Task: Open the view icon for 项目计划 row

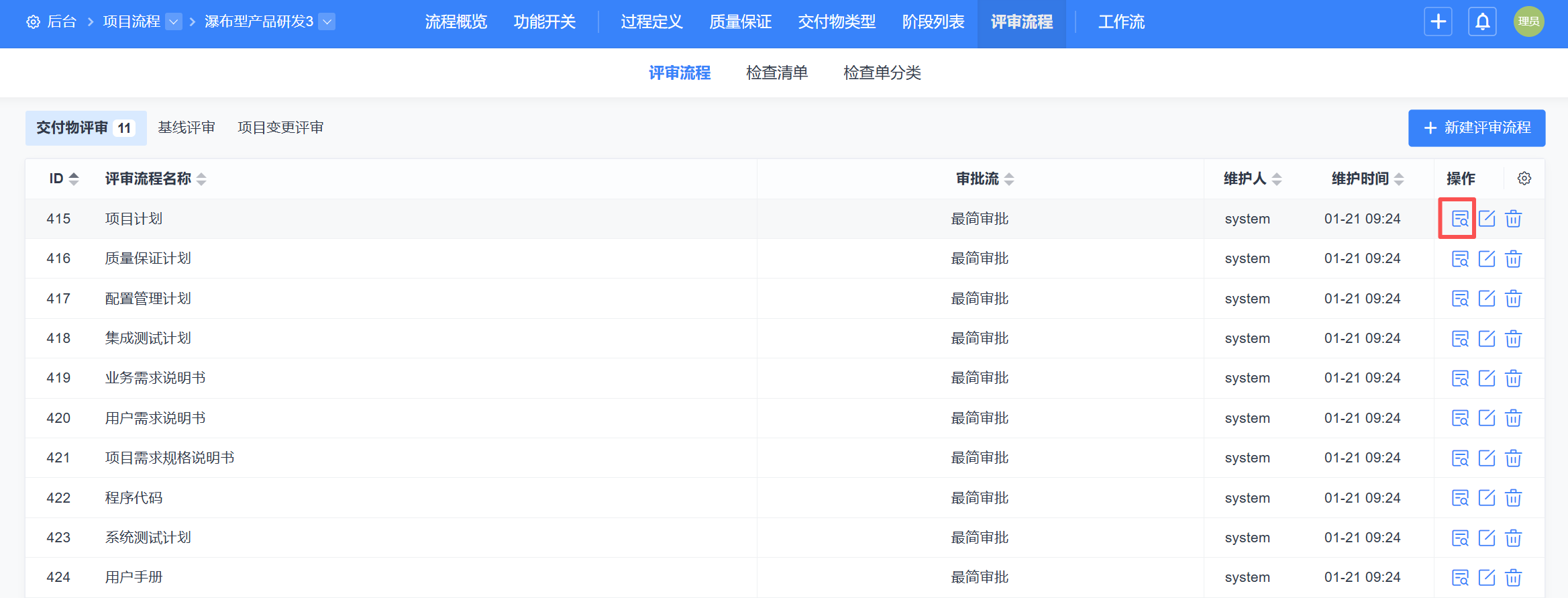Action: [1459, 219]
